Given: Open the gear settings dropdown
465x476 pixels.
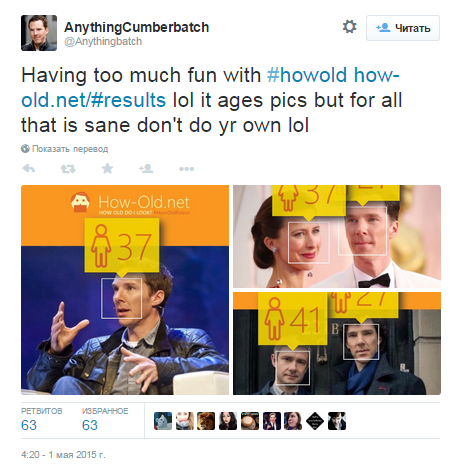Looking at the screenshot, I should pyautogui.click(x=349, y=27).
